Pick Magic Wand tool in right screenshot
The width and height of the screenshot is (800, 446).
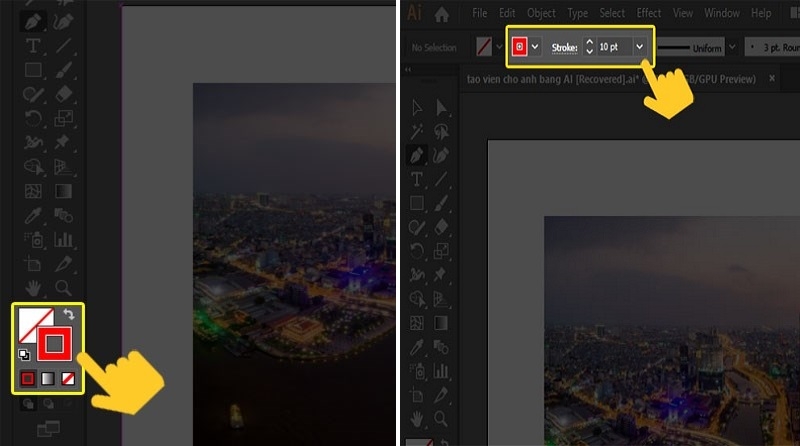click(416, 132)
